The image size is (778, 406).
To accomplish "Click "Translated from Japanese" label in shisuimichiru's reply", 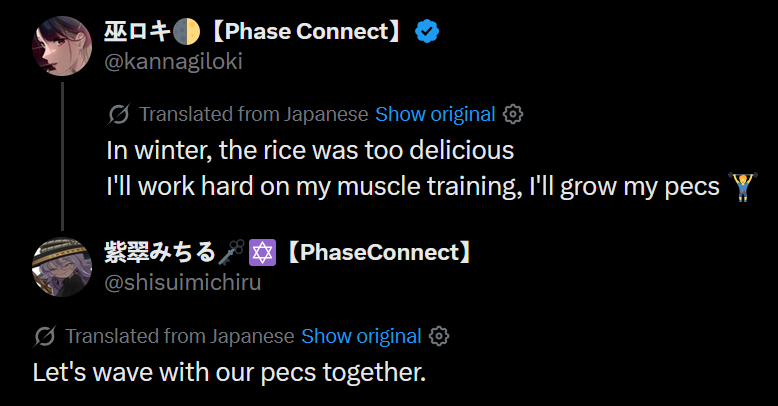I will pos(180,336).
